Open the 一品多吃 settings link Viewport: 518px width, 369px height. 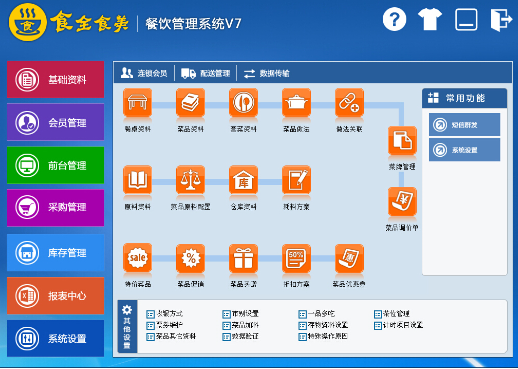[316, 314]
